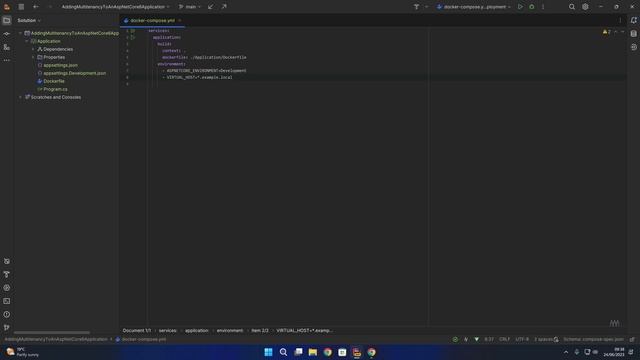Open the Database tool window icon
This screenshot has height=360, width=640.
click(x=633, y=34)
